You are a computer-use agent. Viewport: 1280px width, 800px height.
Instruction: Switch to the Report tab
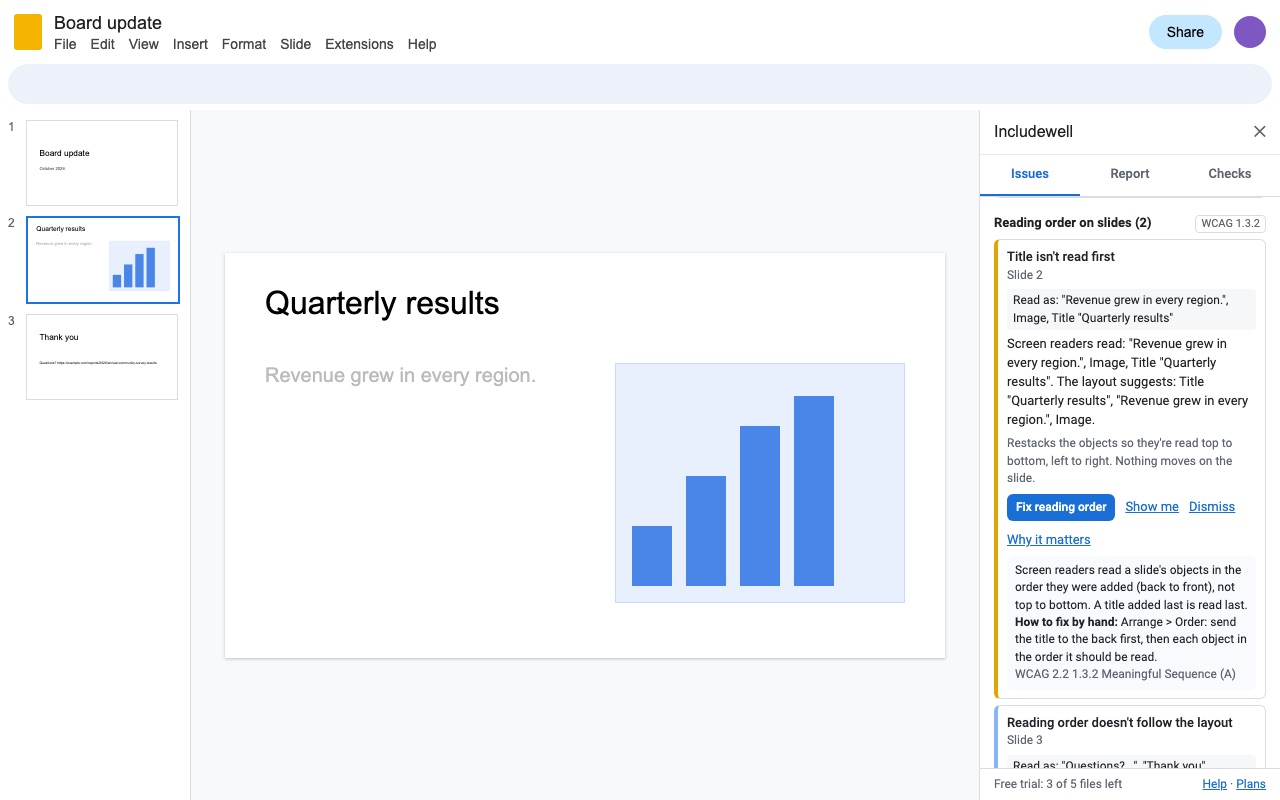[1130, 174]
